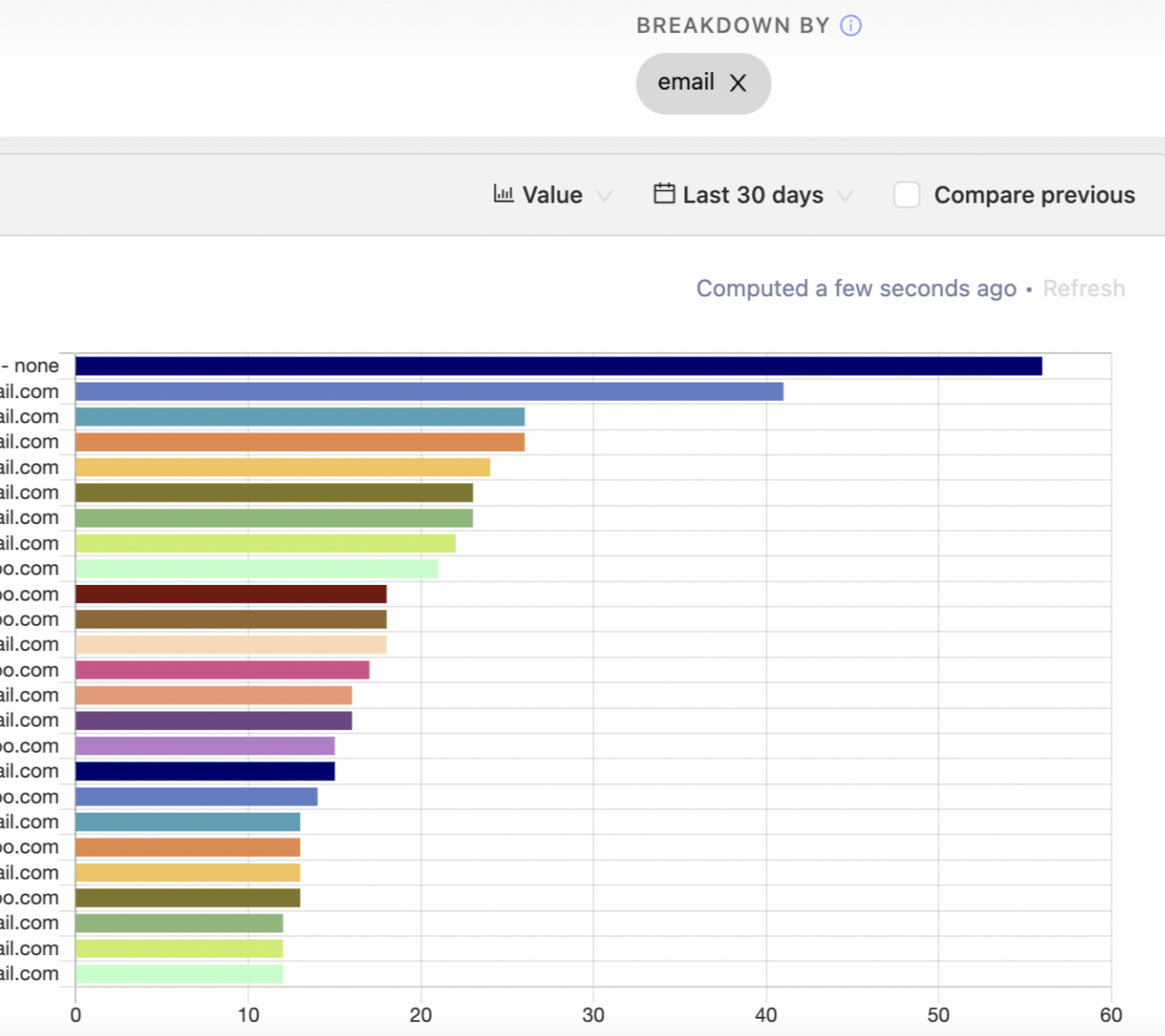
Task: Click the second-longest bar ending near 41
Action: click(x=429, y=392)
